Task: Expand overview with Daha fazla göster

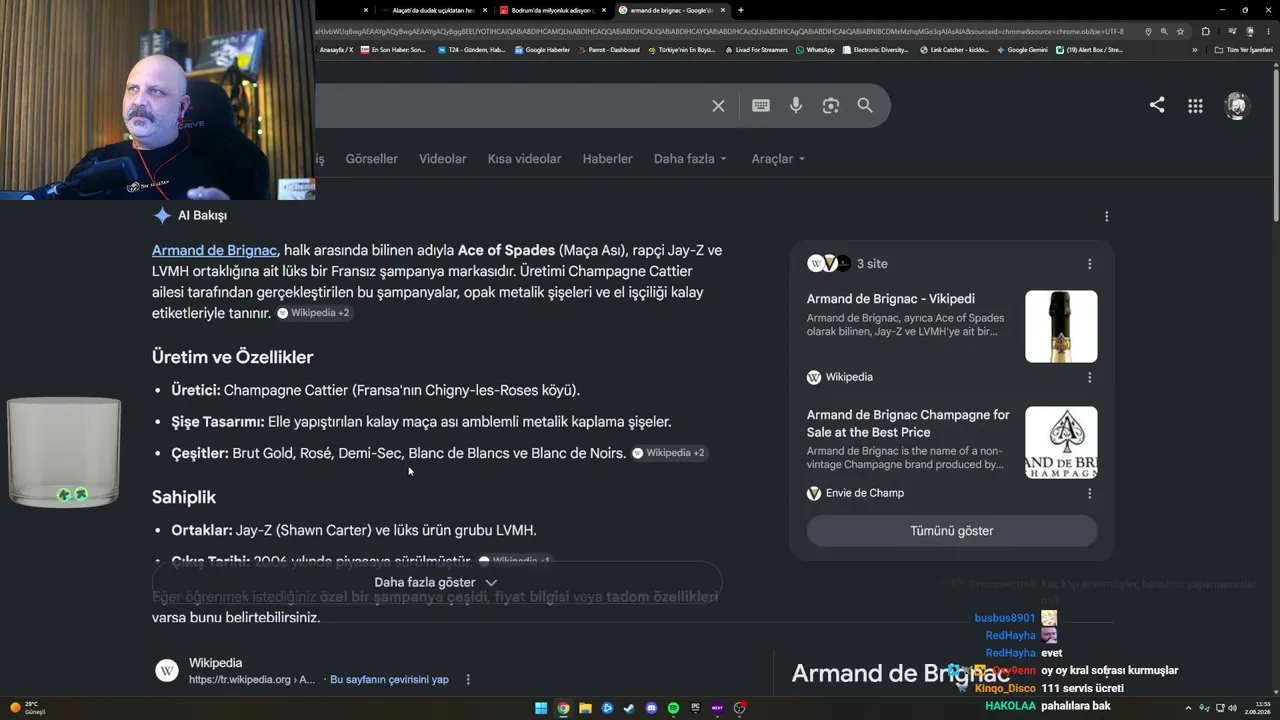Action: pos(436,582)
